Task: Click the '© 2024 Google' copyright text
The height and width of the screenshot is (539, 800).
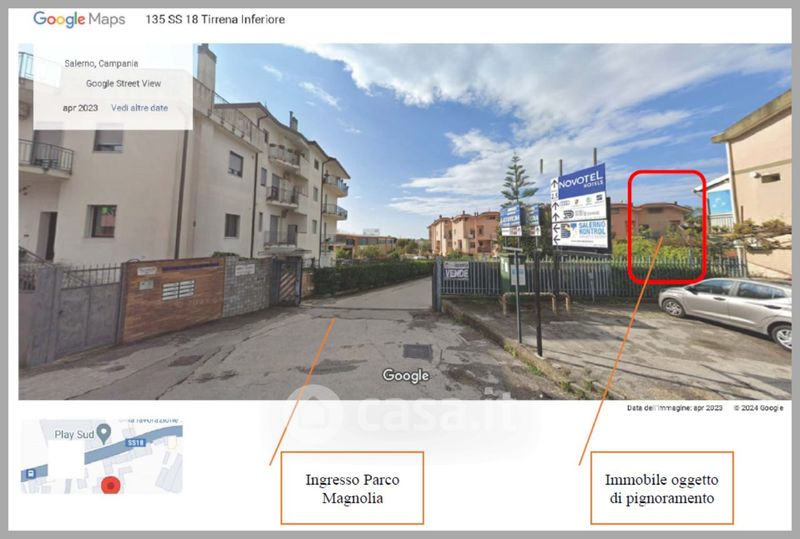Action: (758, 408)
